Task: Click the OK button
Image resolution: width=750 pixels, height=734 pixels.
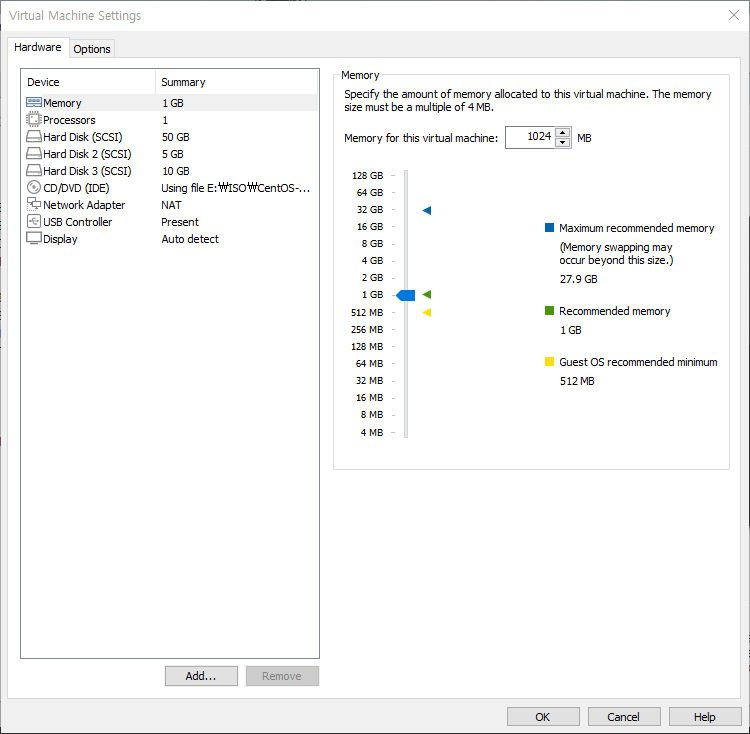Action: coord(543,716)
